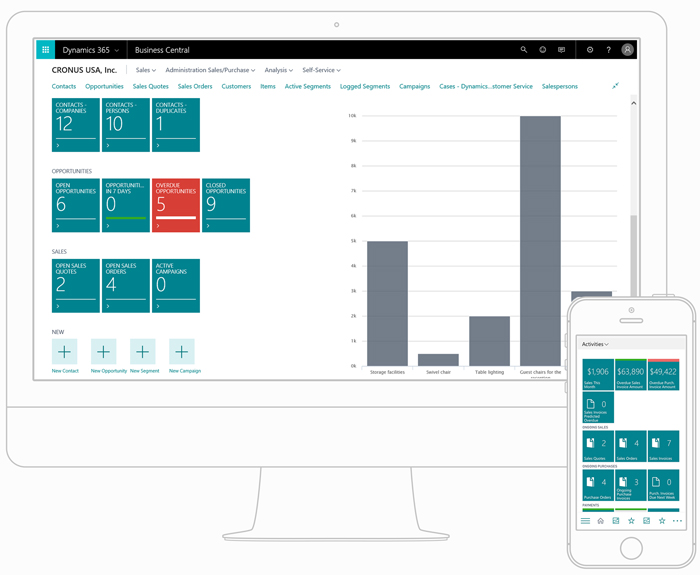Open the Customers navigation link
This screenshot has height=575, width=700.
(236, 86)
